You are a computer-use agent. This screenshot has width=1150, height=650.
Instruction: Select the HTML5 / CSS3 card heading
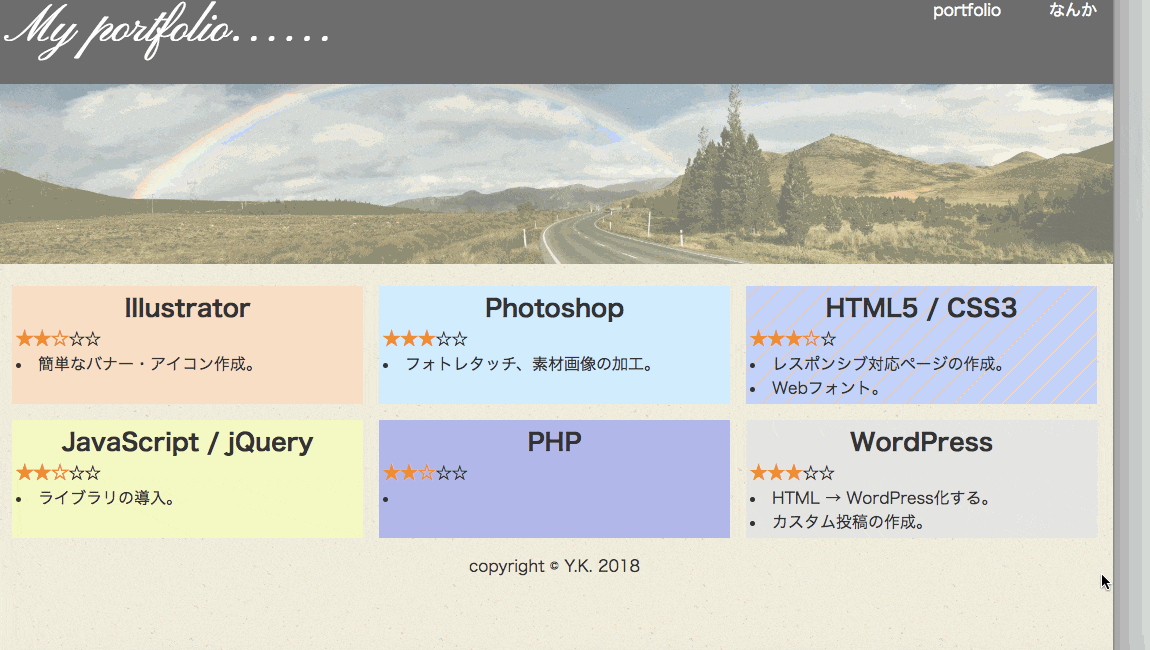coord(921,308)
